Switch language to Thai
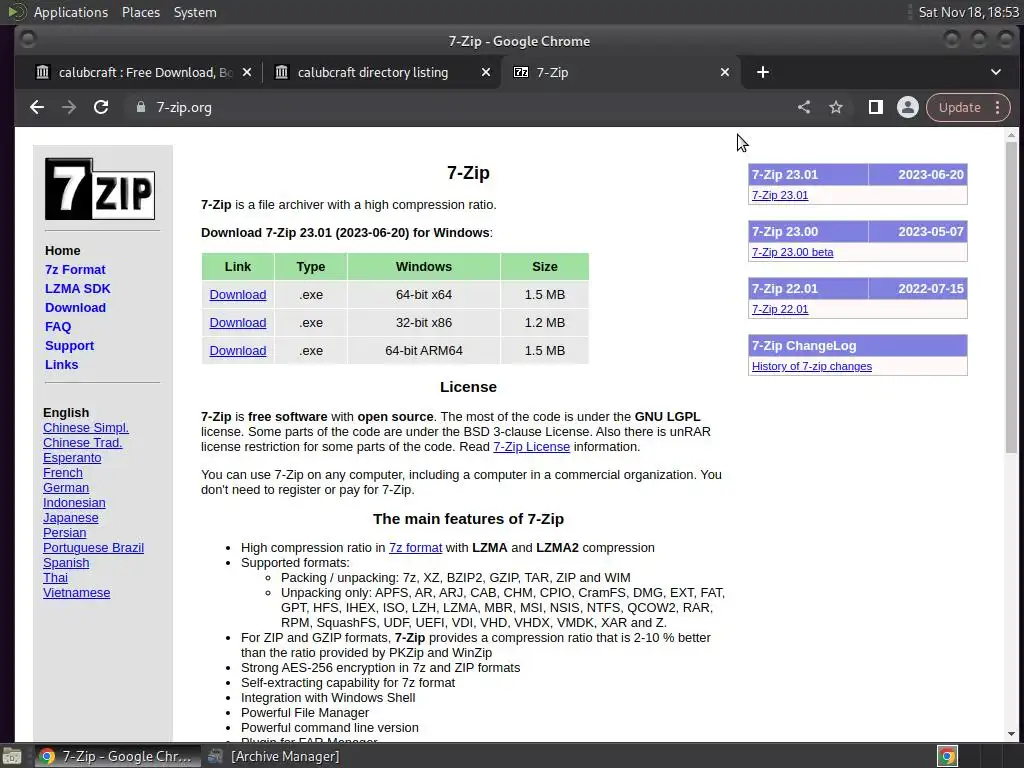Viewport: 1024px width, 768px height. [56, 578]
